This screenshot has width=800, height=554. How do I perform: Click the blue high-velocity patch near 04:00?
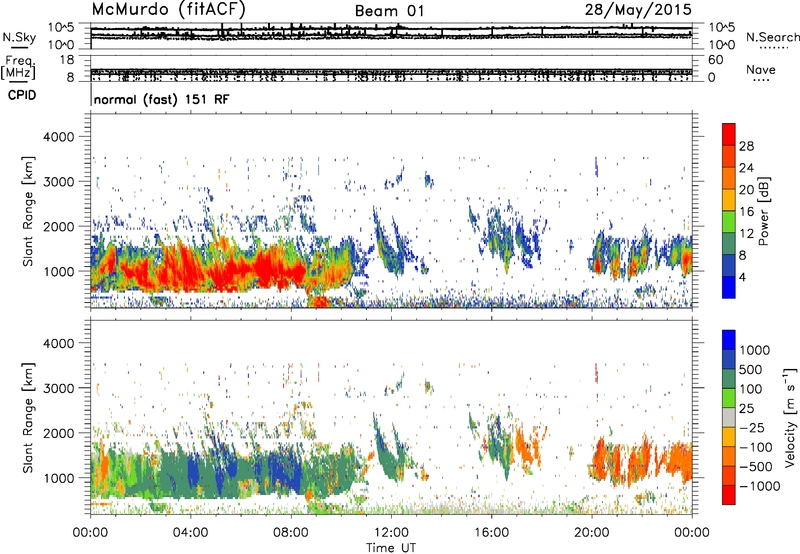tap(194, 472)
